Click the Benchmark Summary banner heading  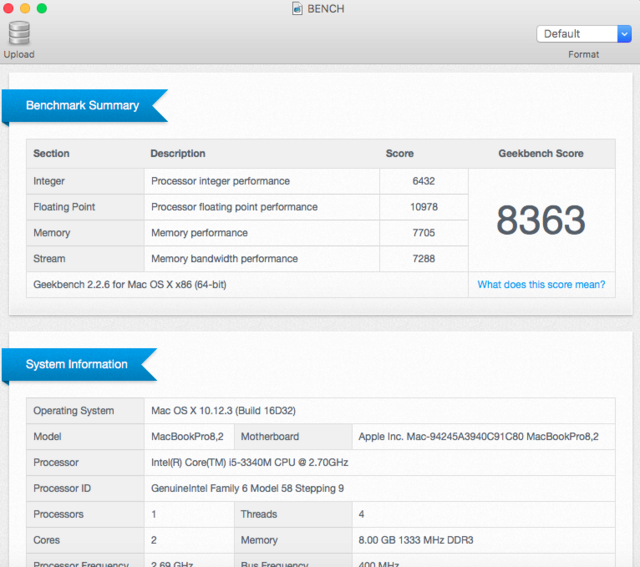(x=82, y=105)
